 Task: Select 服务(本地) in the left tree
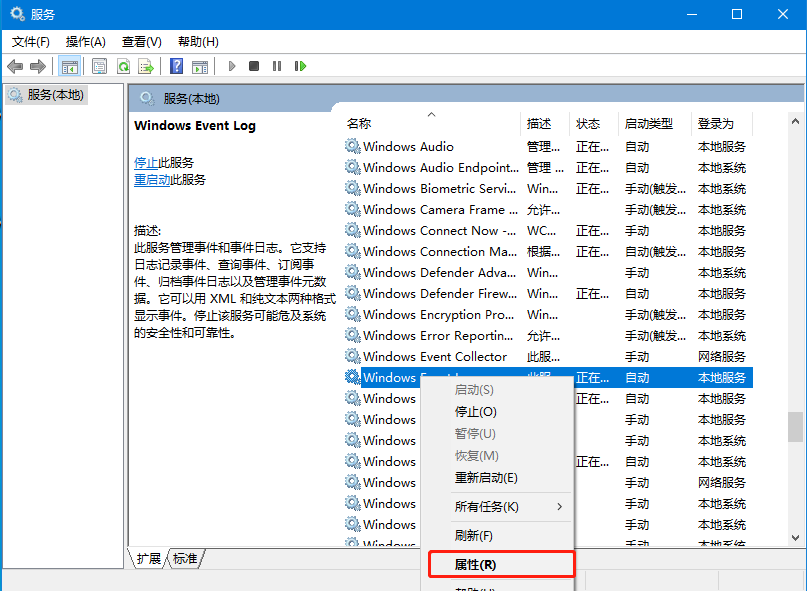pyautogui.click(x=47, y=95)
